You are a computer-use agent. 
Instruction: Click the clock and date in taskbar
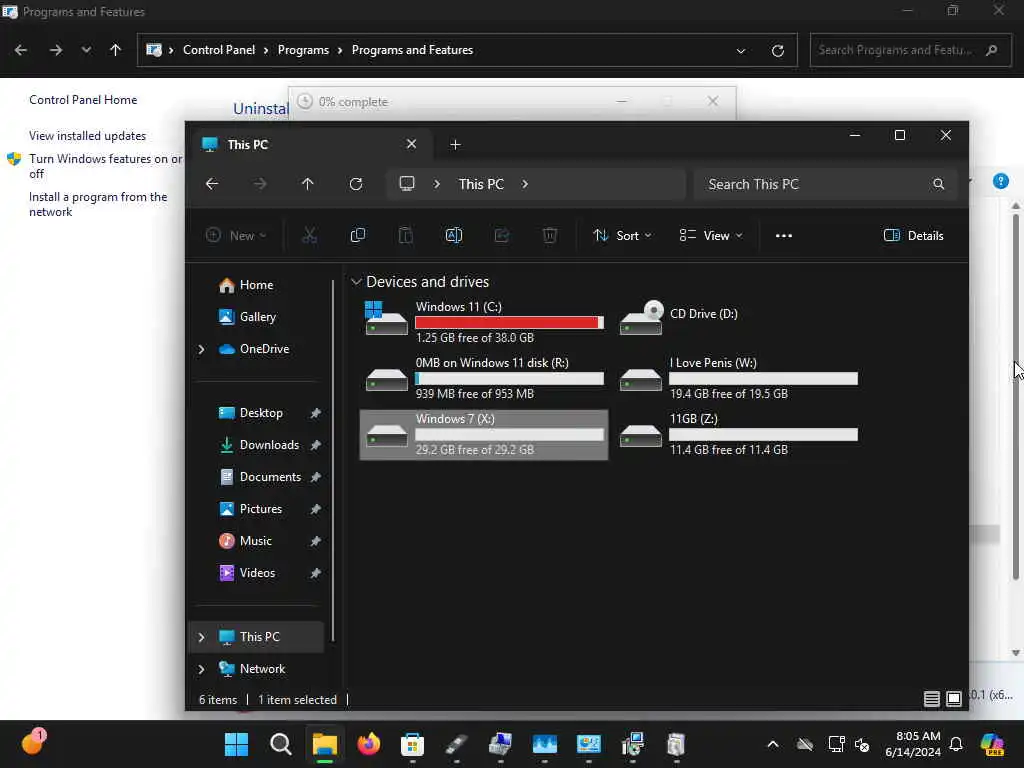(912, 744)
